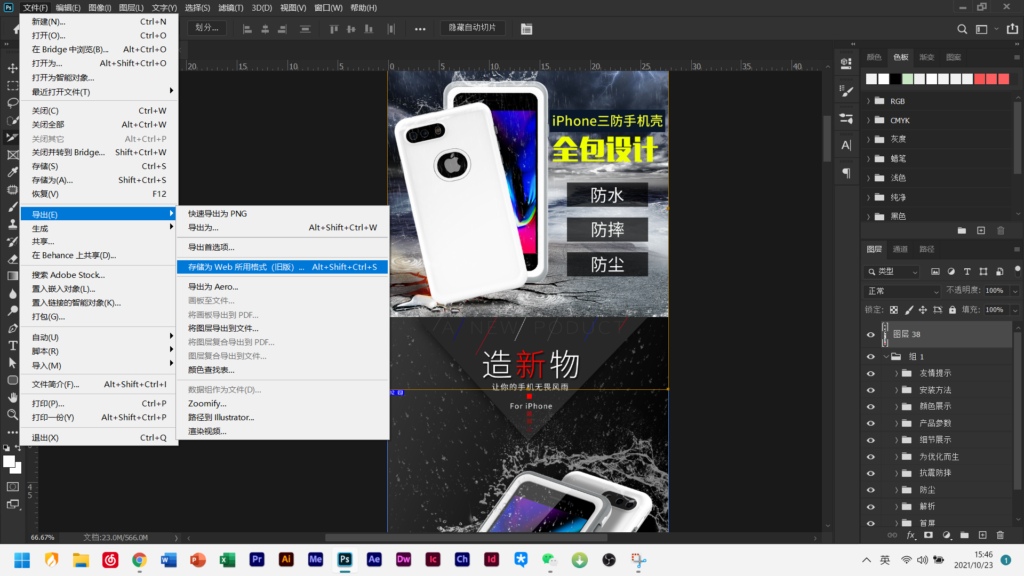This screenshot has height=576, width=1024.
Task: Hide the 组 1 group
Action: (871, 357)
